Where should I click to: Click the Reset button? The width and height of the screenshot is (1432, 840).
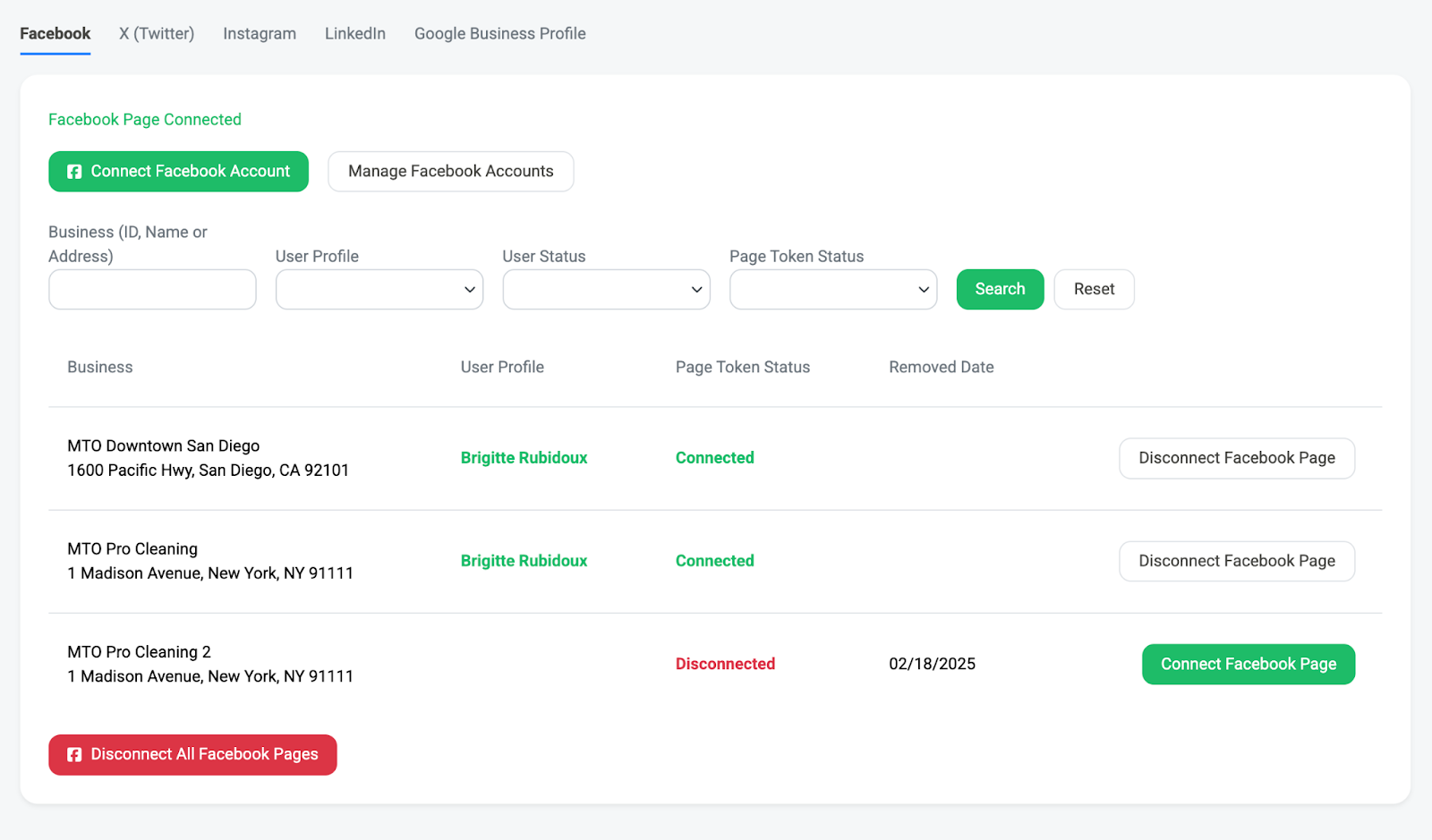tap(1094, 290)
